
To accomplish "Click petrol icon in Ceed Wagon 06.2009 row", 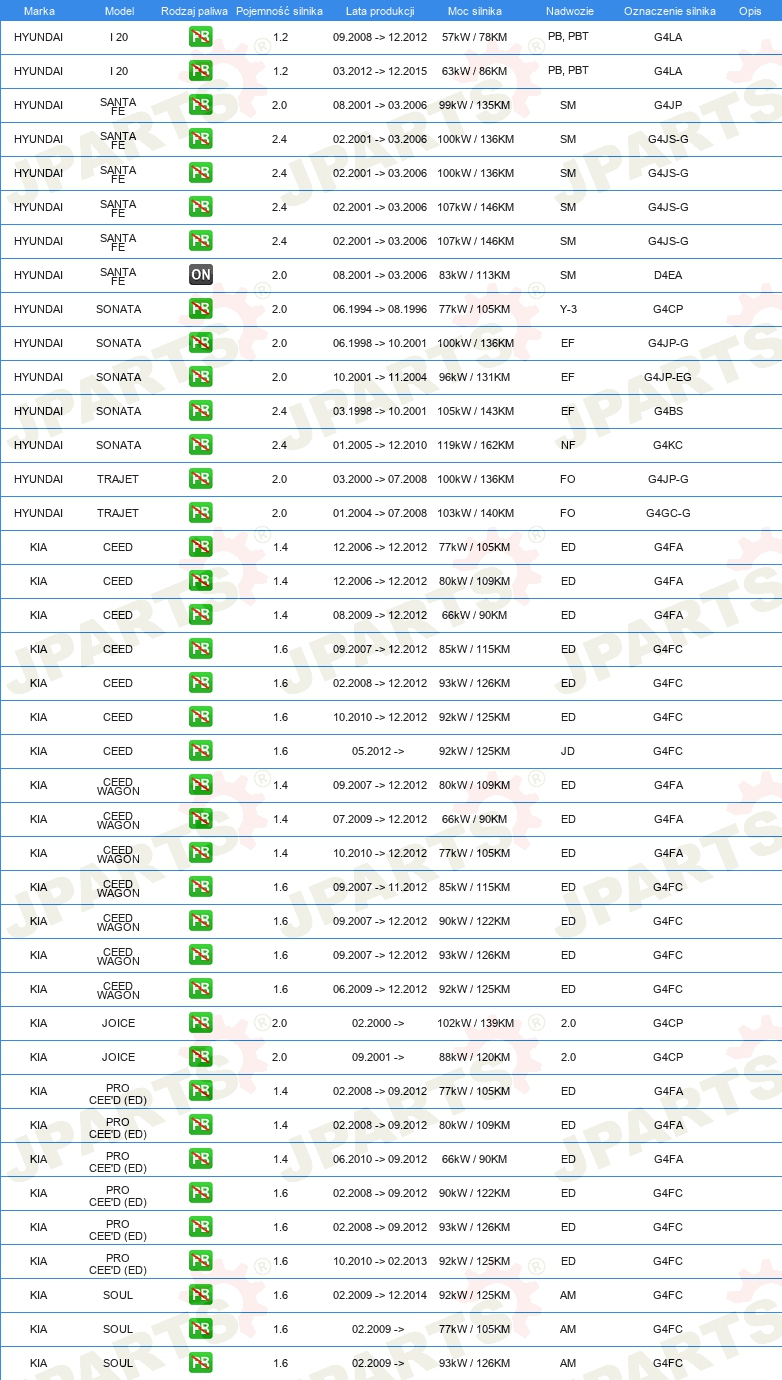I will tap(201, 989).
